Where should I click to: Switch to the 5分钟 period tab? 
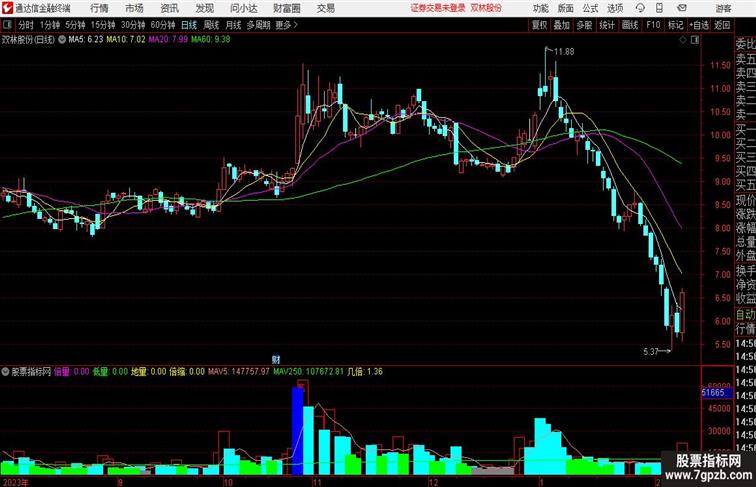pyautogui.click(x=75, y=25)
